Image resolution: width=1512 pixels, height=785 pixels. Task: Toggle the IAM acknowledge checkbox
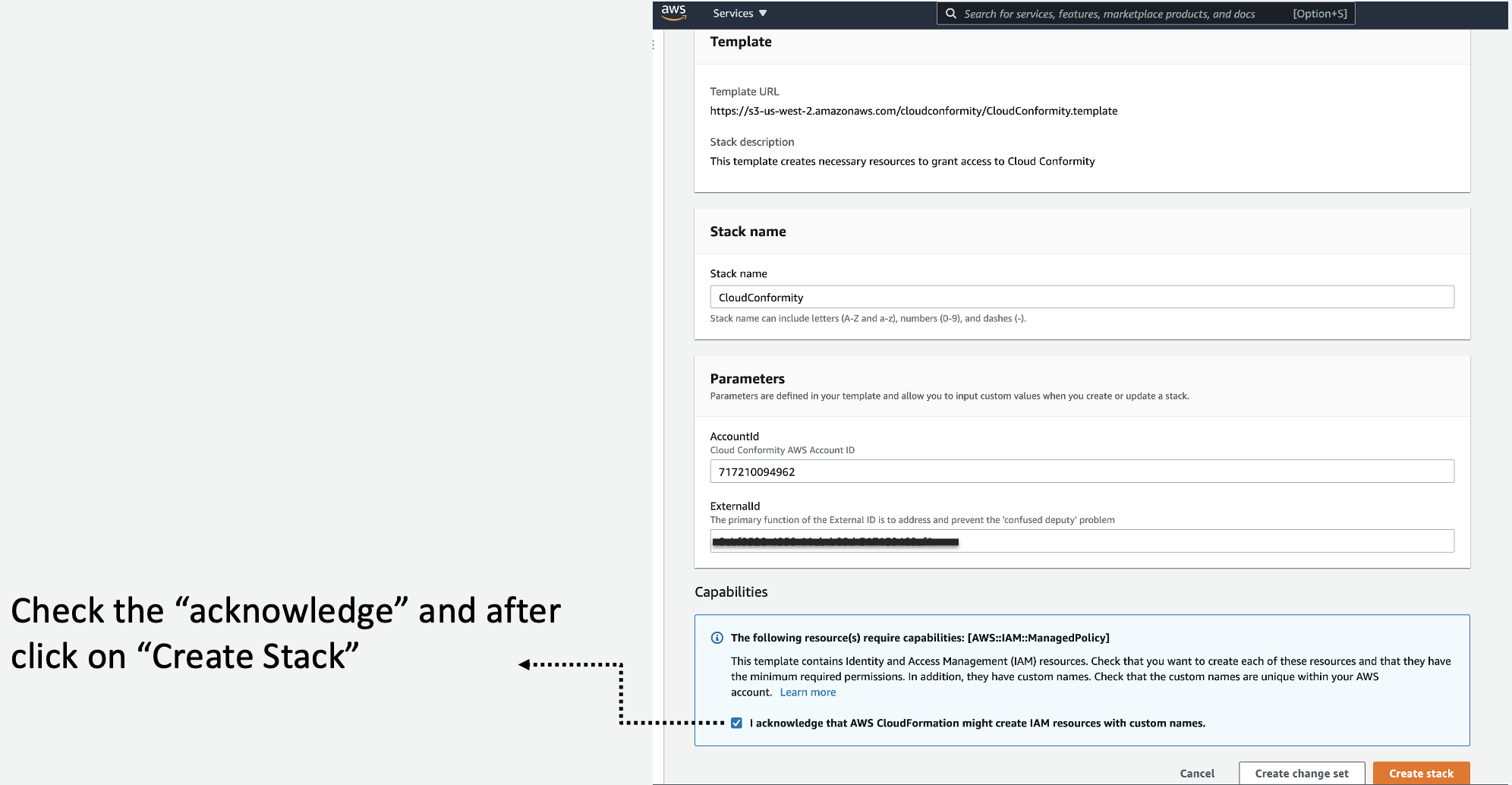(x=736, y=723)
